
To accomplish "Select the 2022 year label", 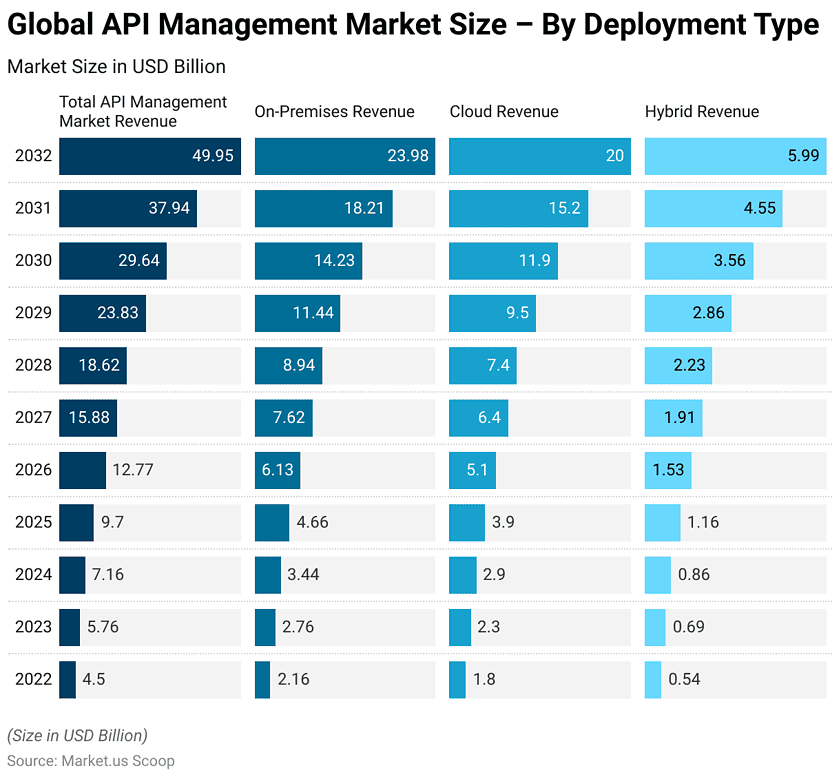I will pyautogui.click(x=33, y=679).
